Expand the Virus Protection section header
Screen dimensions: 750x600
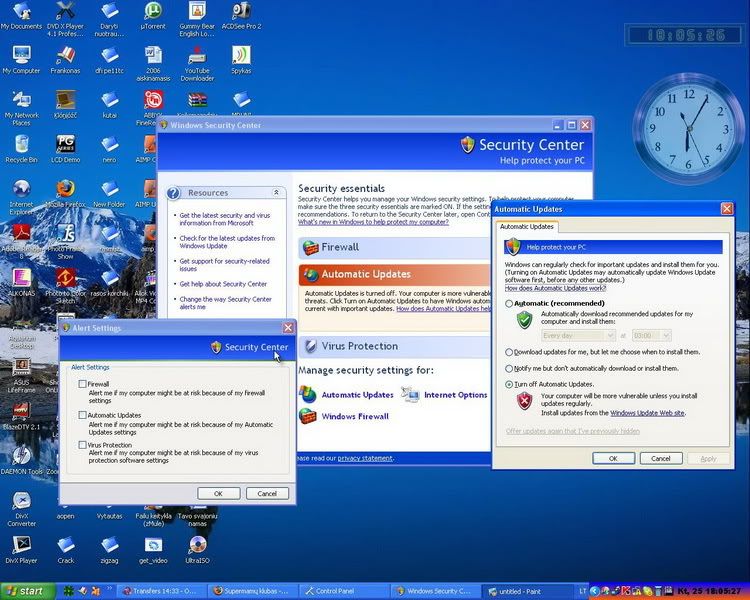click(395, 346)
